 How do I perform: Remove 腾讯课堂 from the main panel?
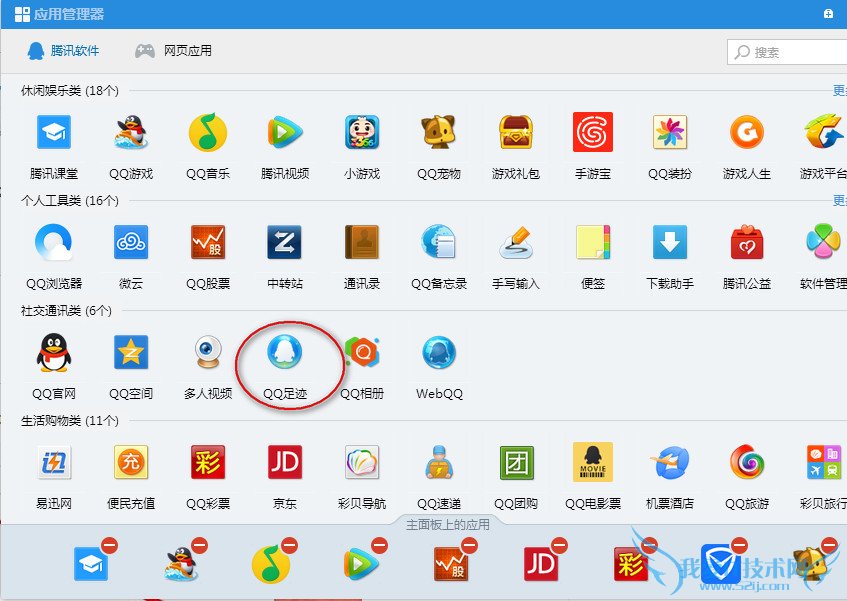[x=110, y=546]
